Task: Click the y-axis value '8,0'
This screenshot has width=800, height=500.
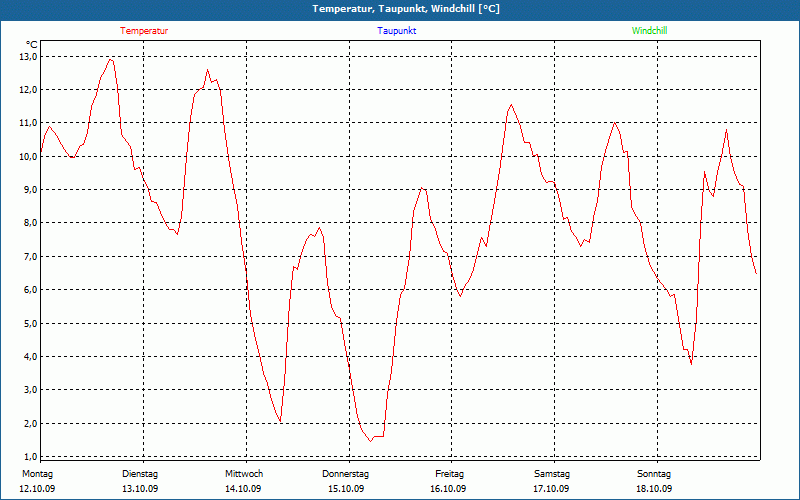Action: 30,223
